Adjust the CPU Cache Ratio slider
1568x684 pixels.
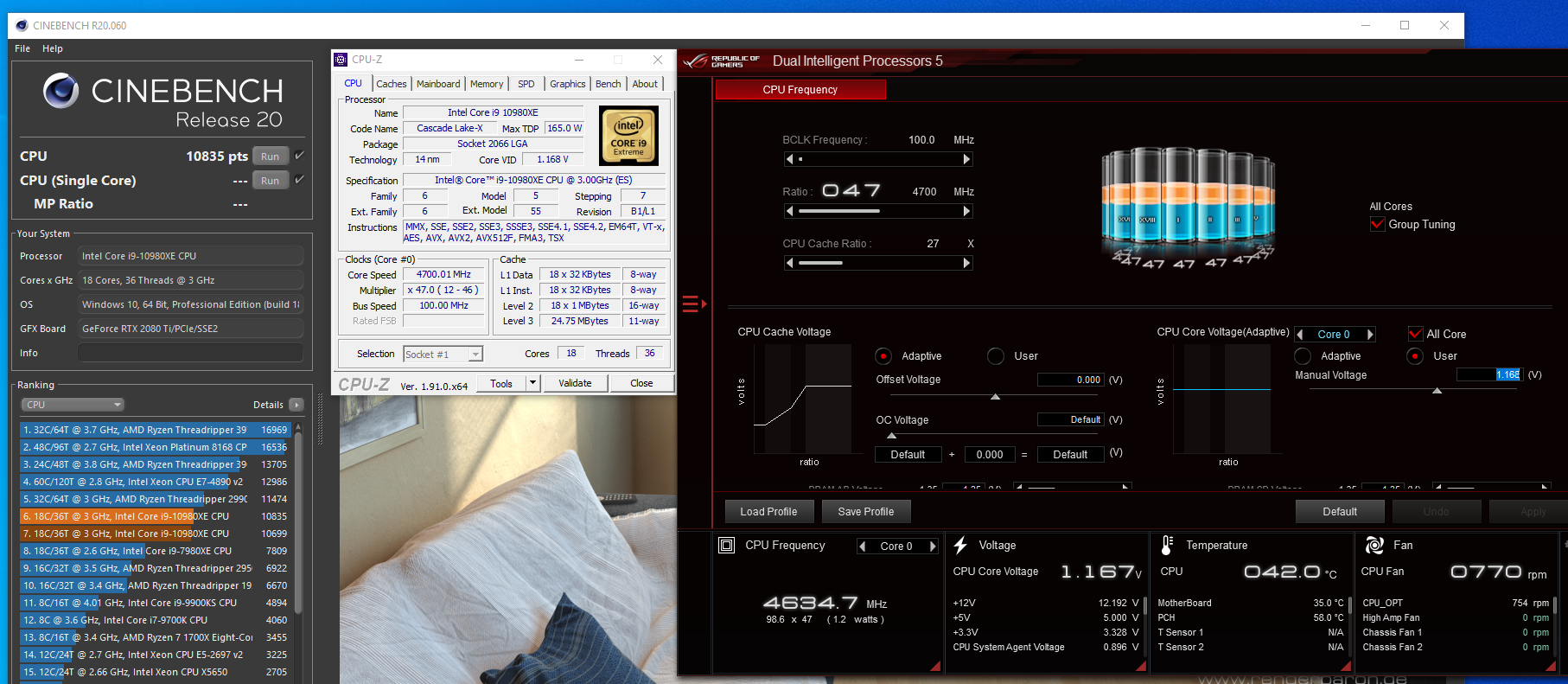click(x=877, y=263)
